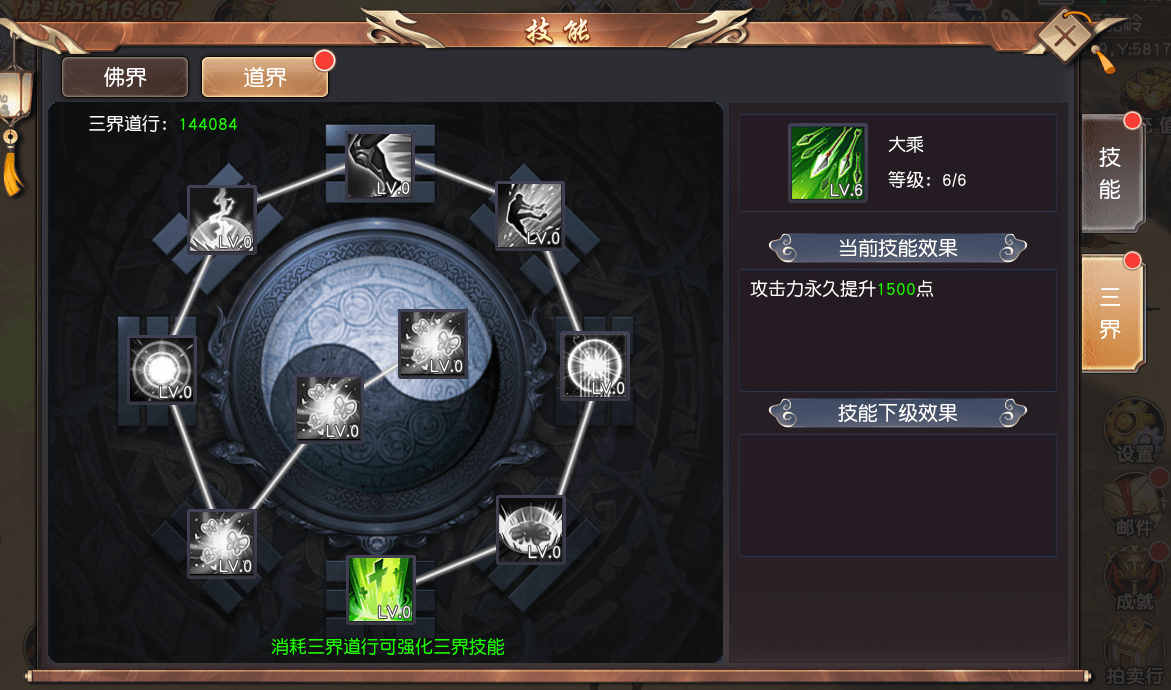Open the 设置 settings gear icon
Screen dimensions: 1171x690
coord(1135,432)
